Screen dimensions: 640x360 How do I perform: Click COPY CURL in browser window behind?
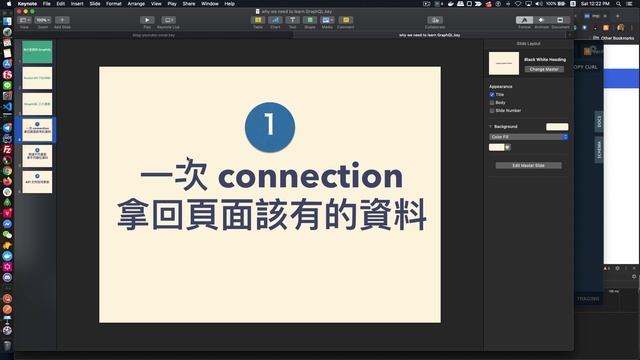tap(586, 67)
